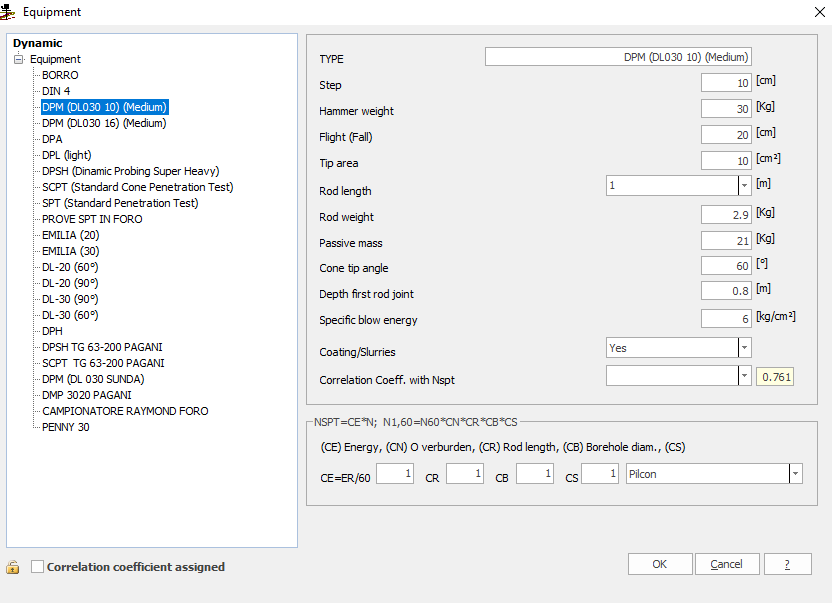Screen dimensions: 832x603
Task: Click the Tip area field
Action: [726, 161]
